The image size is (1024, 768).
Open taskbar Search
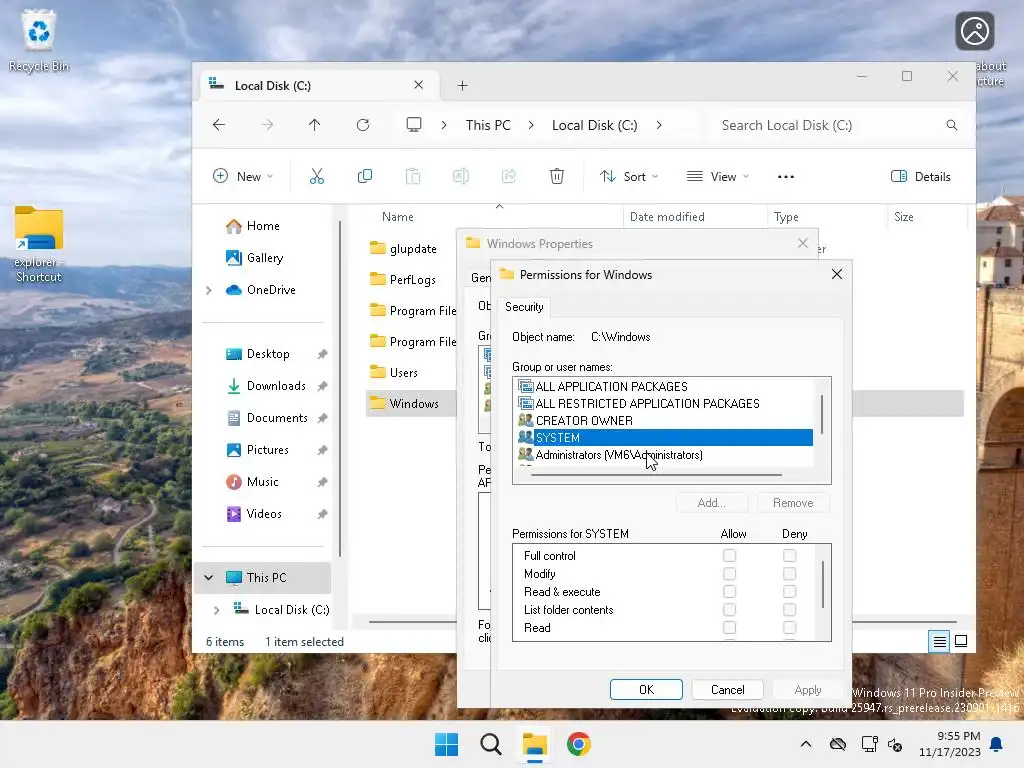click(x=490, y=744)
